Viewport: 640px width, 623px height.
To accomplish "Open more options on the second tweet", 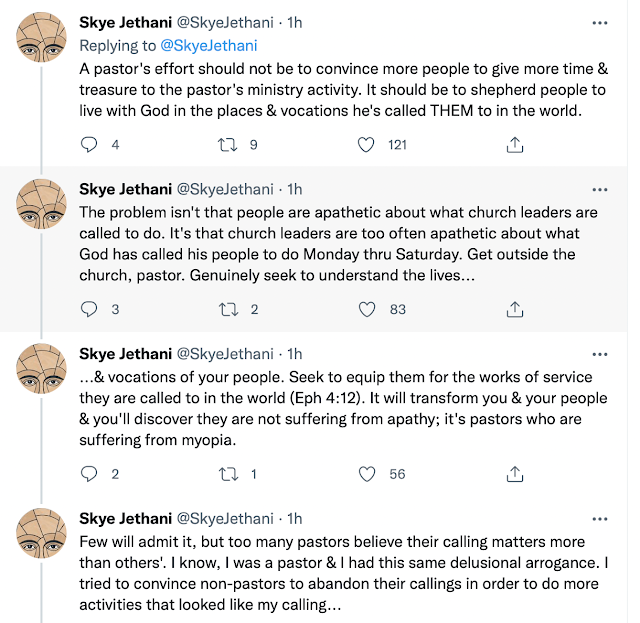I will (x=598, y=188).
